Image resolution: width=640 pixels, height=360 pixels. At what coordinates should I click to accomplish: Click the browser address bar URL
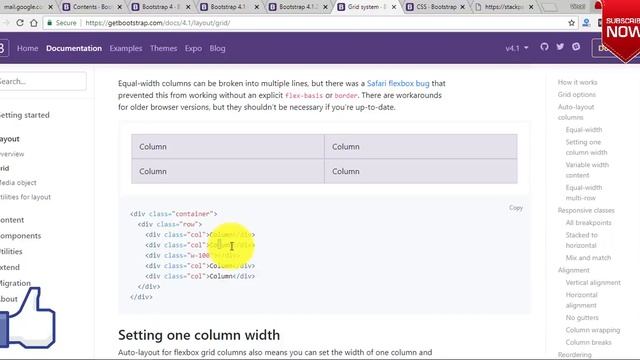[158, 23]
